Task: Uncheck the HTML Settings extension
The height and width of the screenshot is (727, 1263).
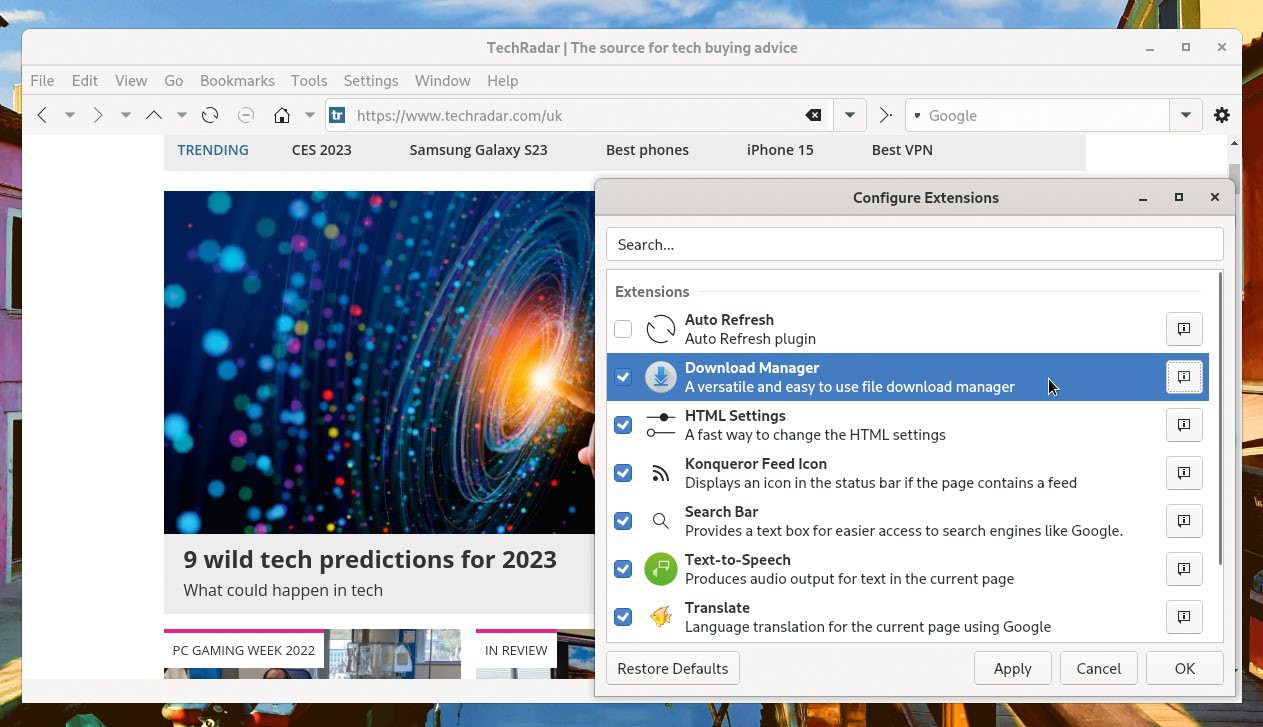Action: coord(623,425)
